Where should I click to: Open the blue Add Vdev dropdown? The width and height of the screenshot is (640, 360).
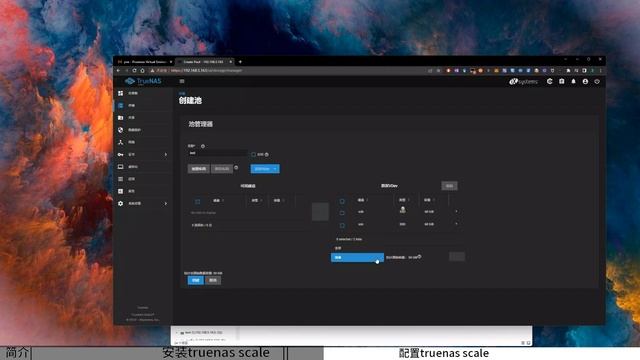[x=265, y=169]
